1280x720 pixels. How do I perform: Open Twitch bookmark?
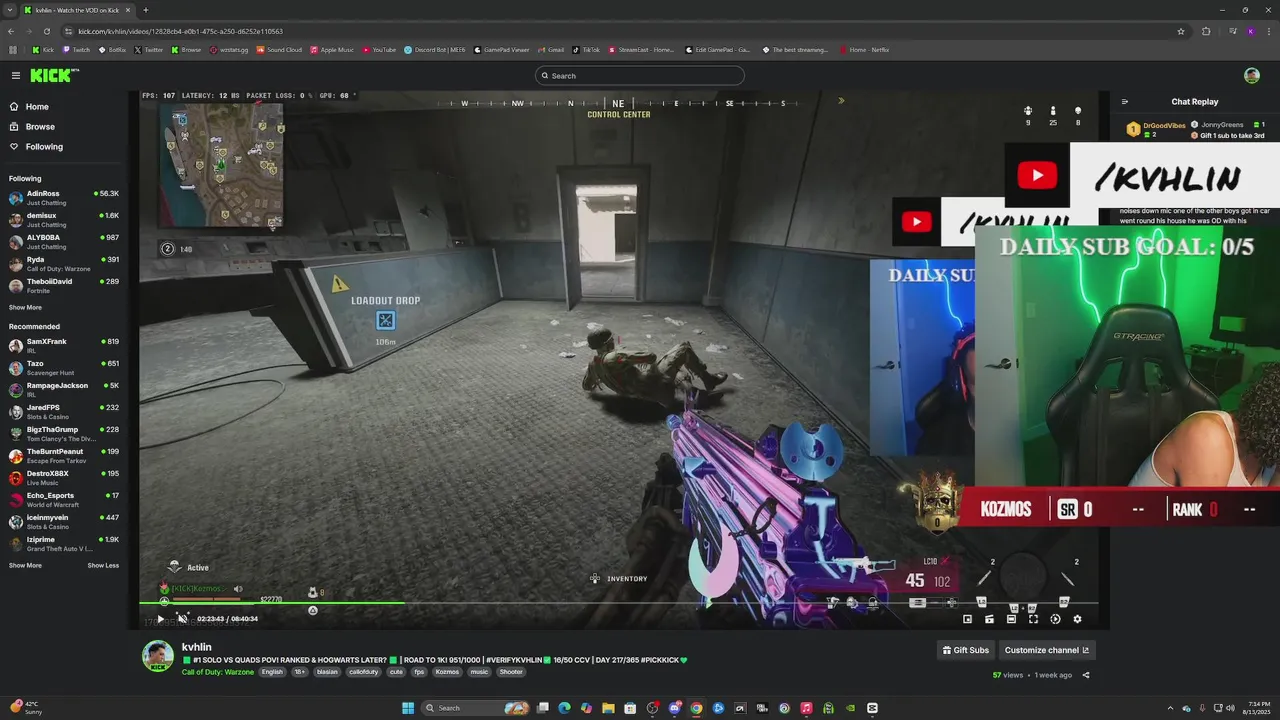76,50
